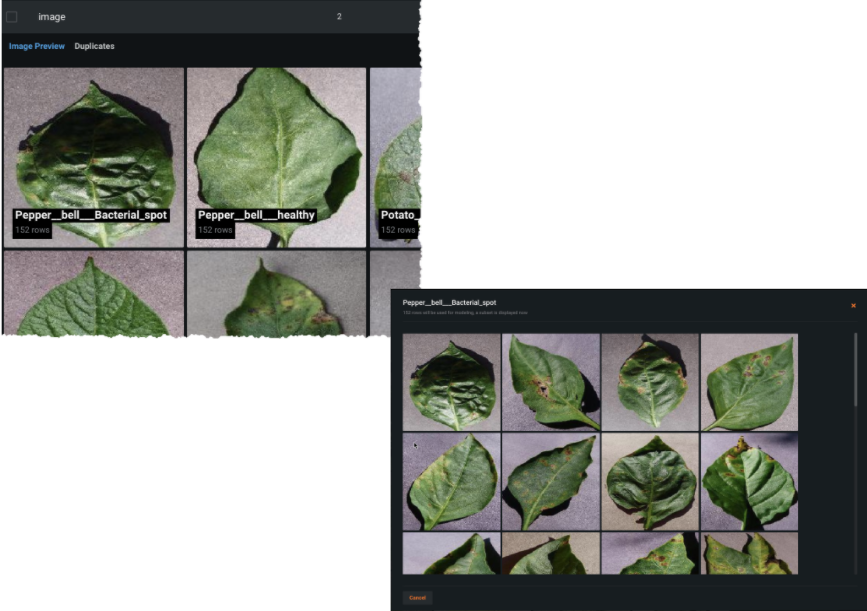Switch to the Image Preview tab
This screenshot has height=611, width=867.
pyautogui.click(x=37, y=46)
